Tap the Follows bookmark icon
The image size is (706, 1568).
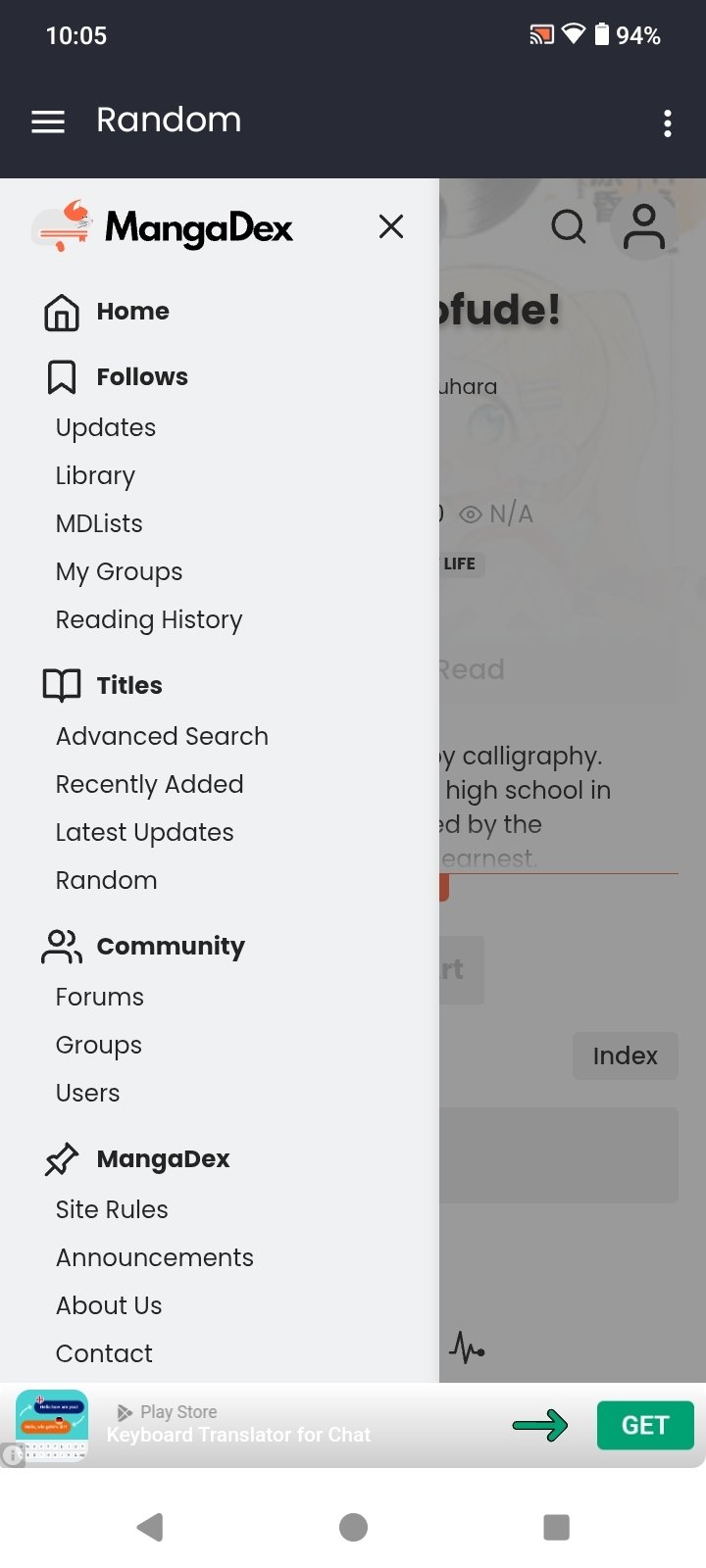[62, 377]
